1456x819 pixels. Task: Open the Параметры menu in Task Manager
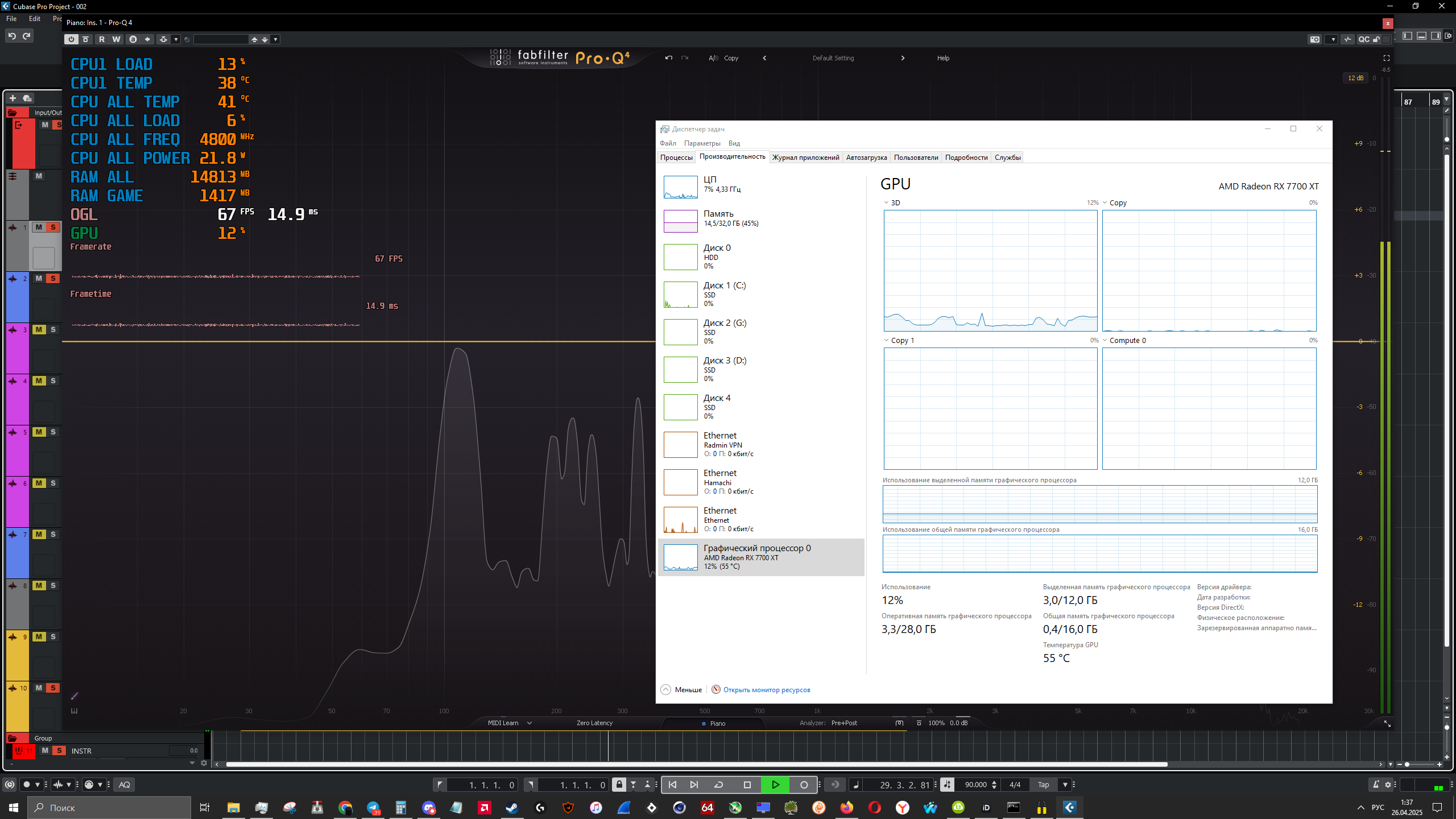pos(702,143)
